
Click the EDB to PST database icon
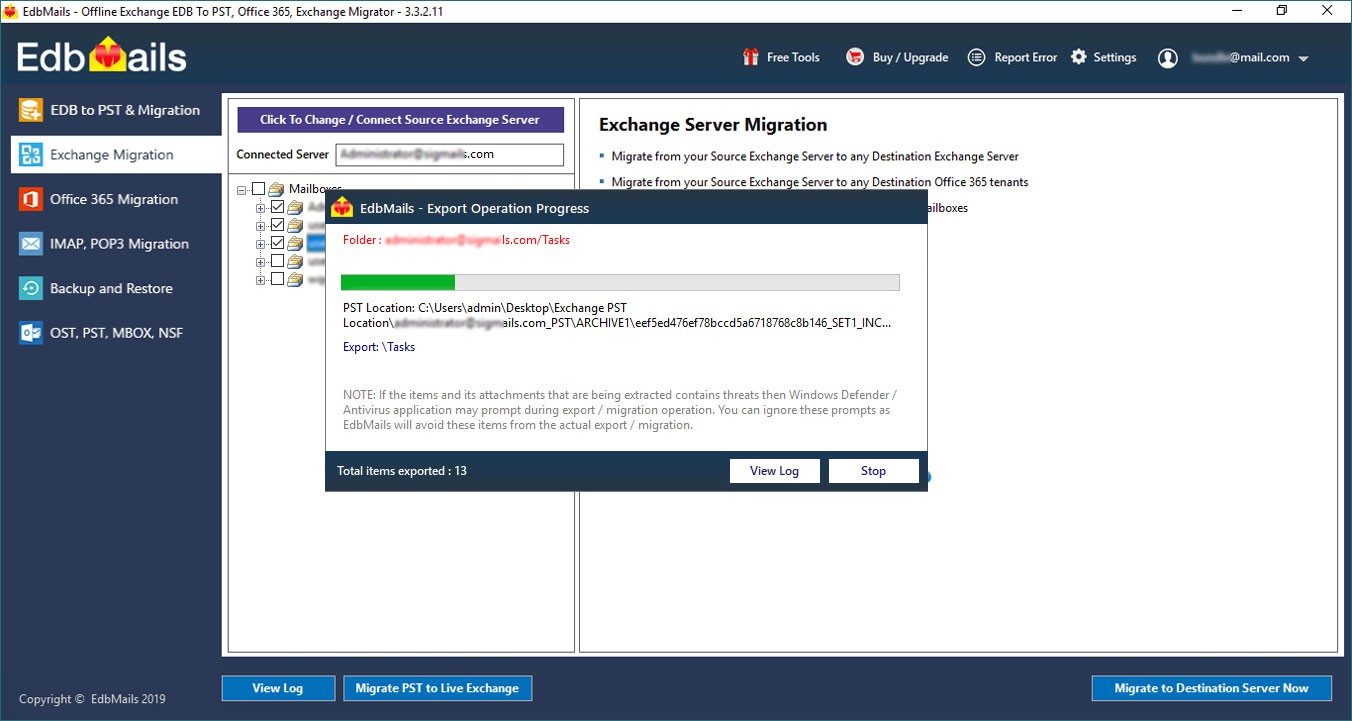click(x=31, y=110)
